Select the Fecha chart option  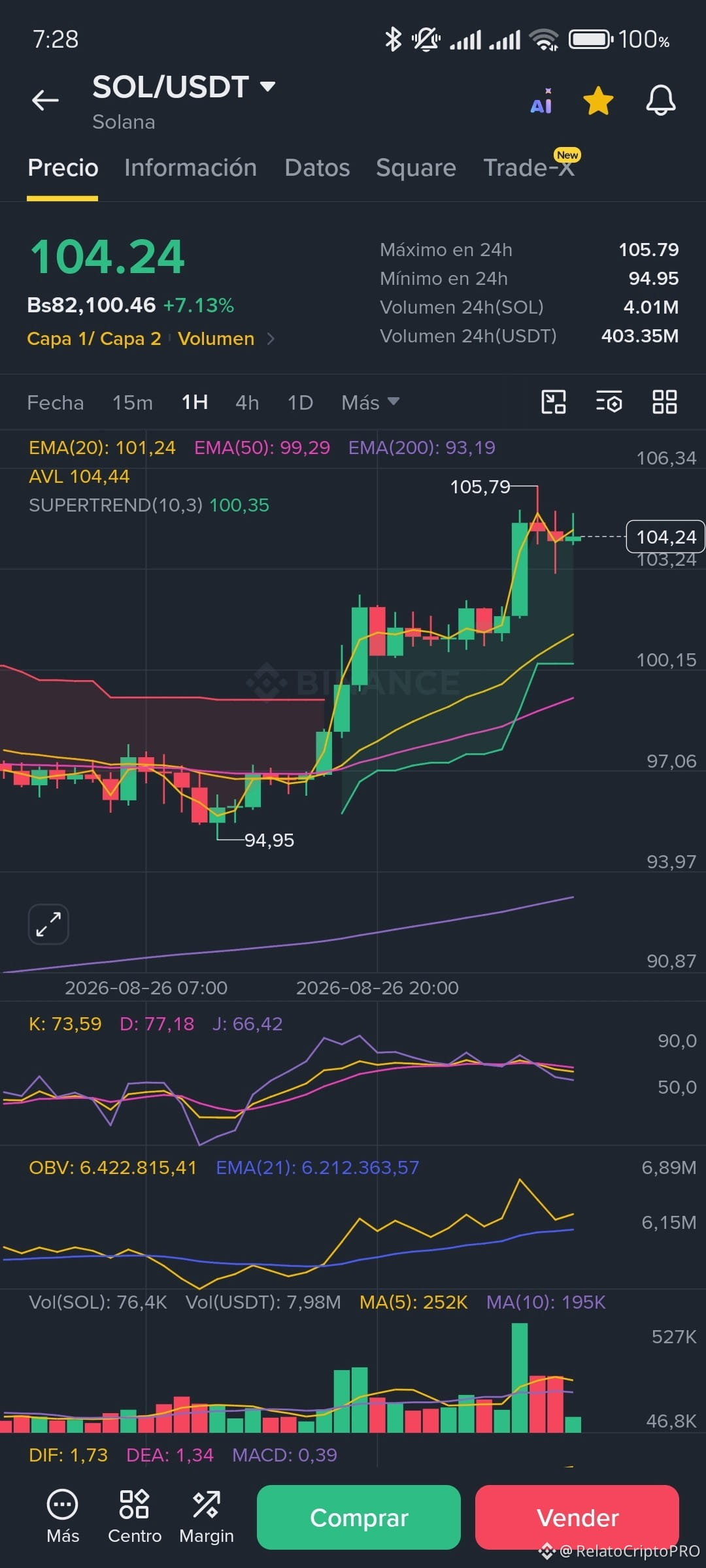[x=55, y=402]
